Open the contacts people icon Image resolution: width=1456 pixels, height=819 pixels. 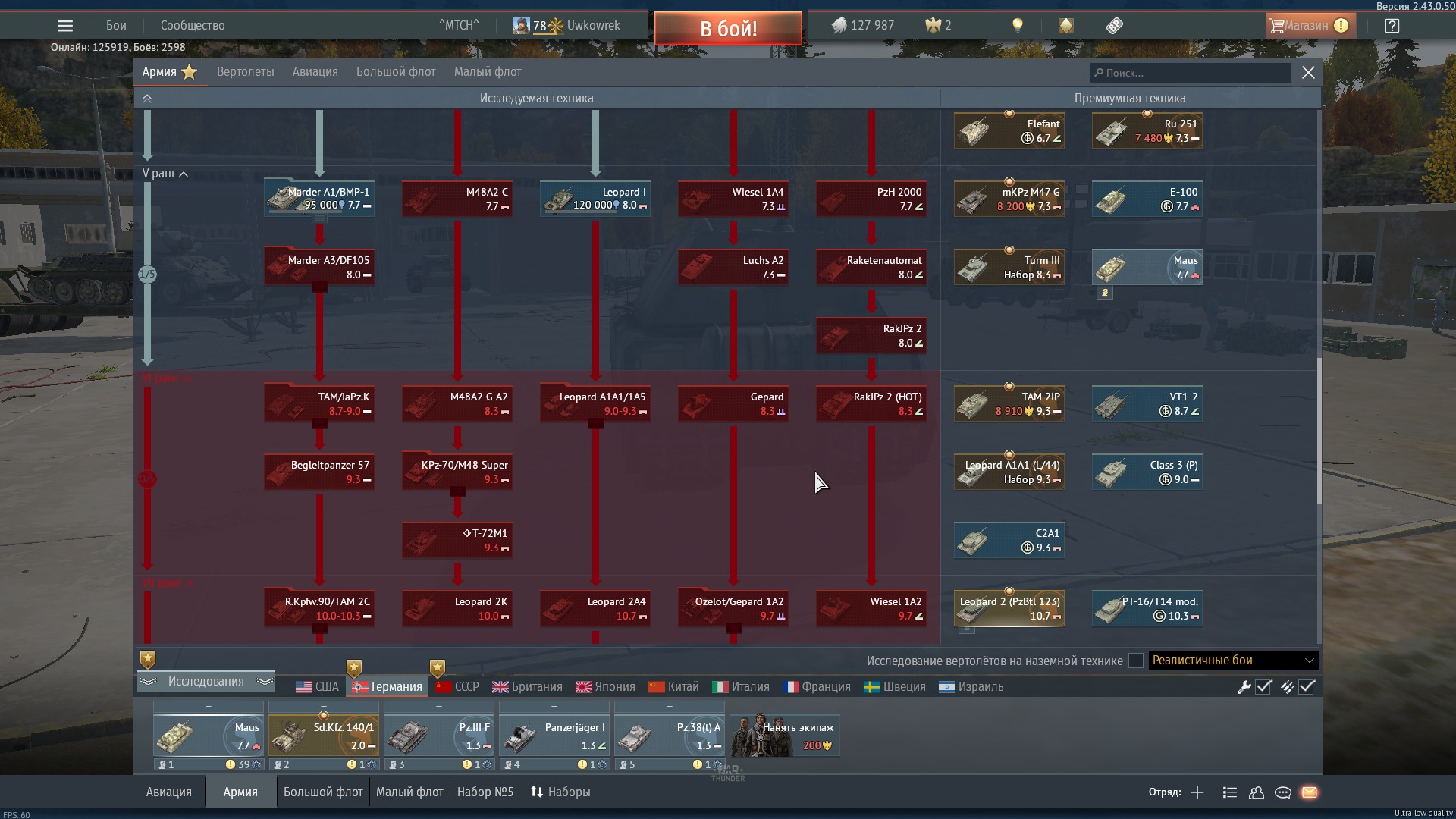click(1257, 792)
